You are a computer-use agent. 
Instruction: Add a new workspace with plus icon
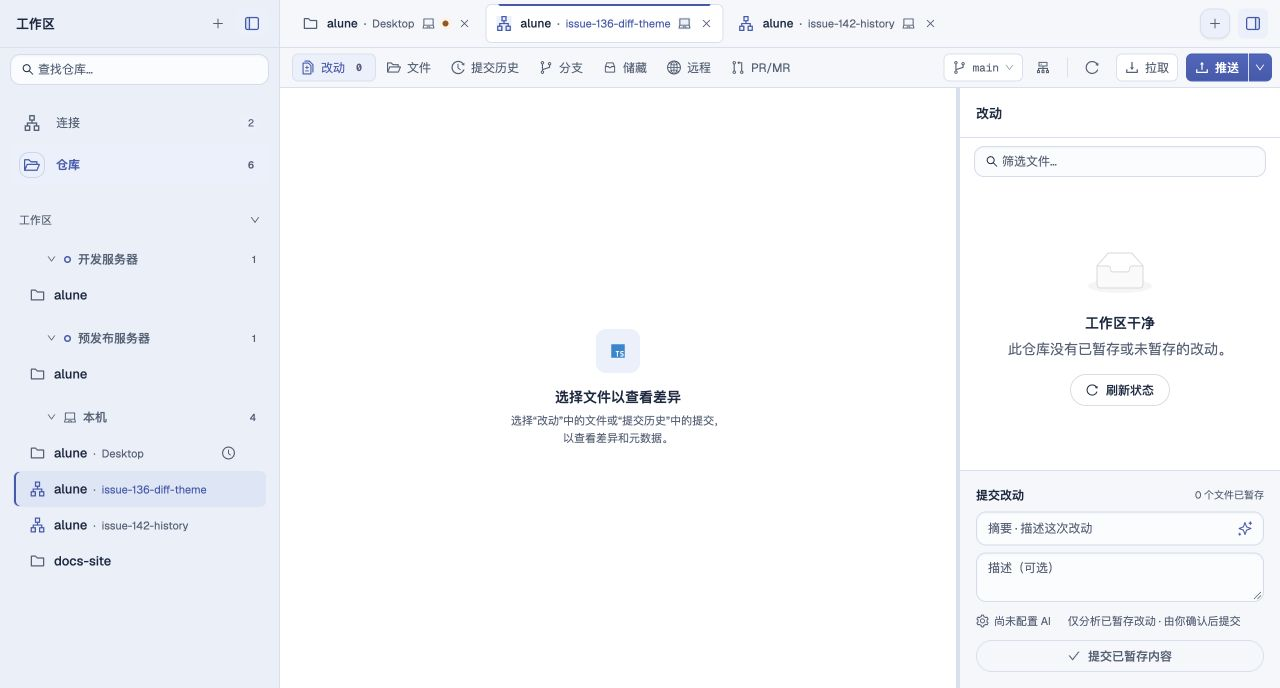coord(218,23)
